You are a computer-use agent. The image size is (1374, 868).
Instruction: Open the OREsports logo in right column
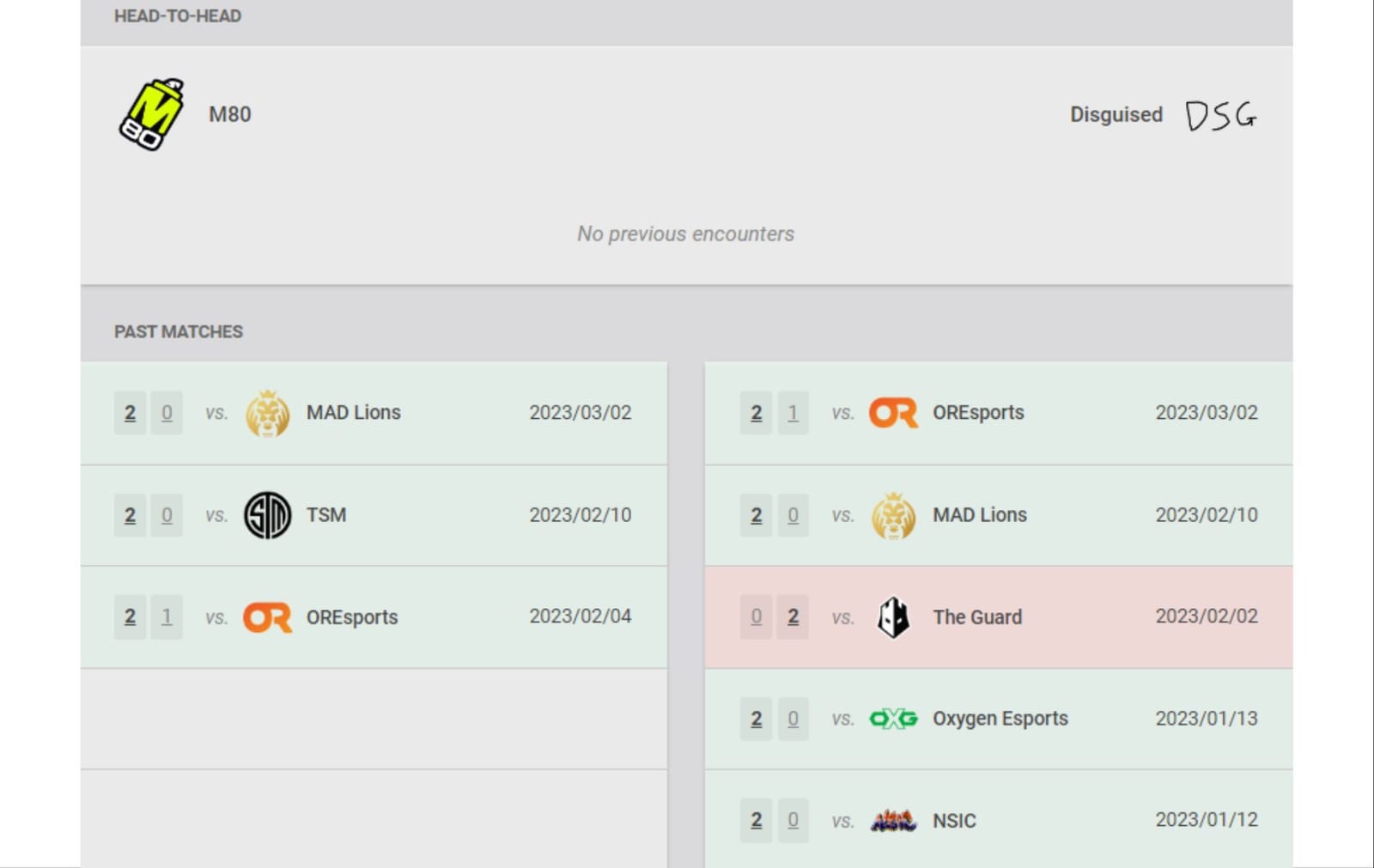tap(893, 412)
